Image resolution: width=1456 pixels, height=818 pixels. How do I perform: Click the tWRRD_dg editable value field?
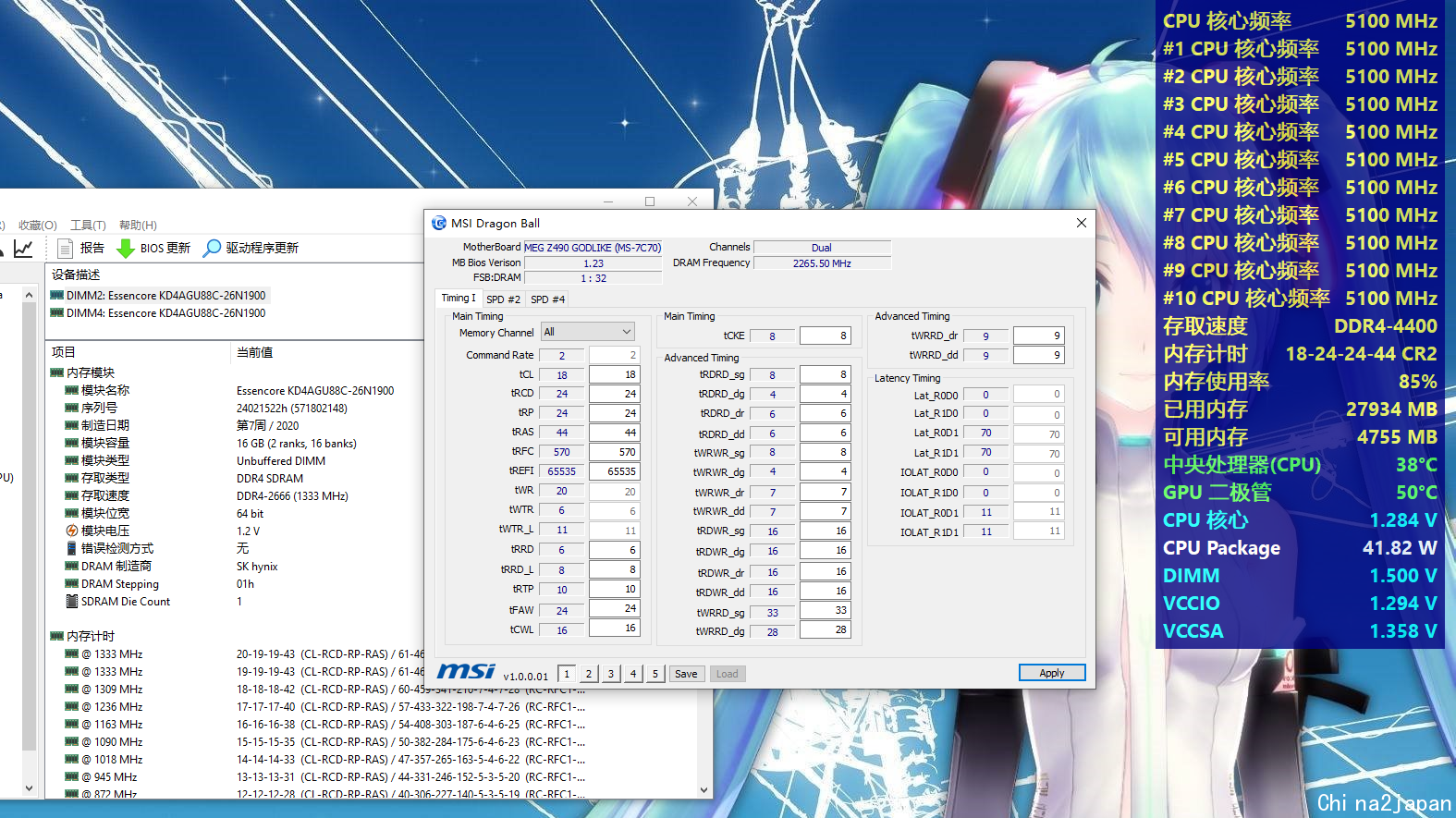tap(825, 629)
